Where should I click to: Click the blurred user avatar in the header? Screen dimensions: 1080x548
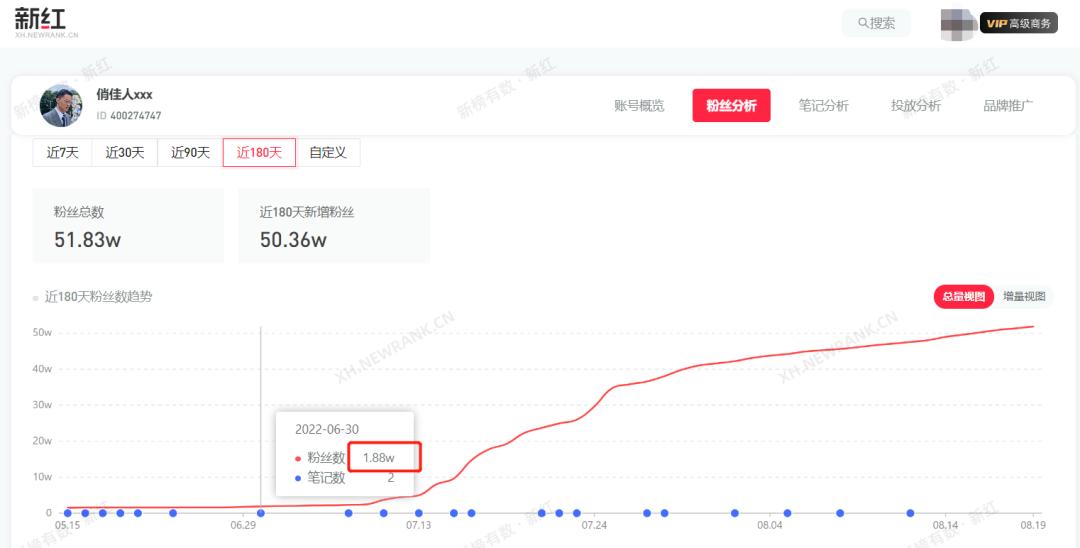958,23
